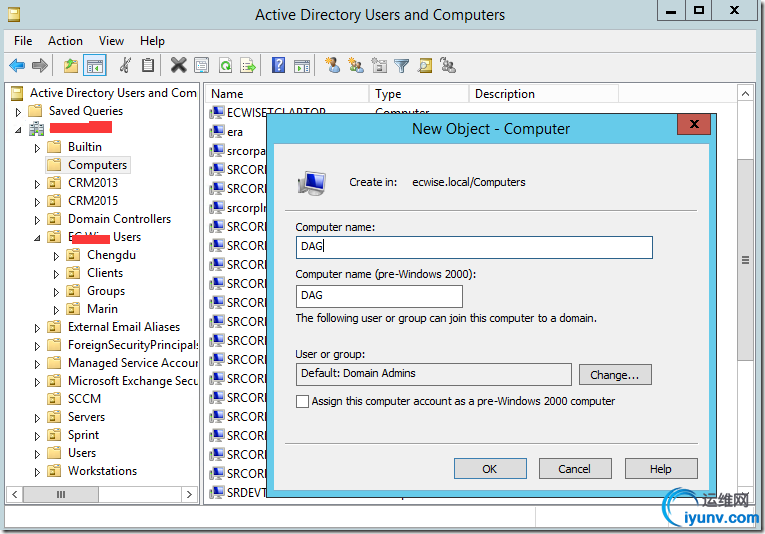Click the domain node server icon
This screenshot has height=534, width=765.
pyautogui.click(x=37, y=129)
